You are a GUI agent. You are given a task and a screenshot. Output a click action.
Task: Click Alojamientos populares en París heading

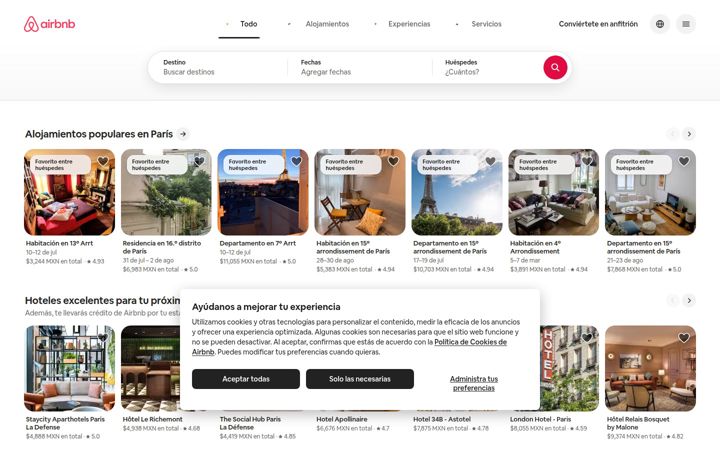(x=99, y=134)
